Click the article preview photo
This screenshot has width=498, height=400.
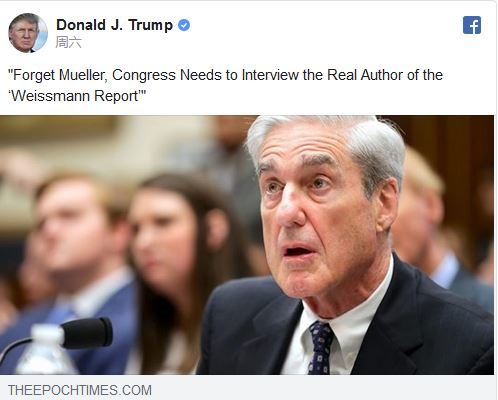tap(247, 245)
